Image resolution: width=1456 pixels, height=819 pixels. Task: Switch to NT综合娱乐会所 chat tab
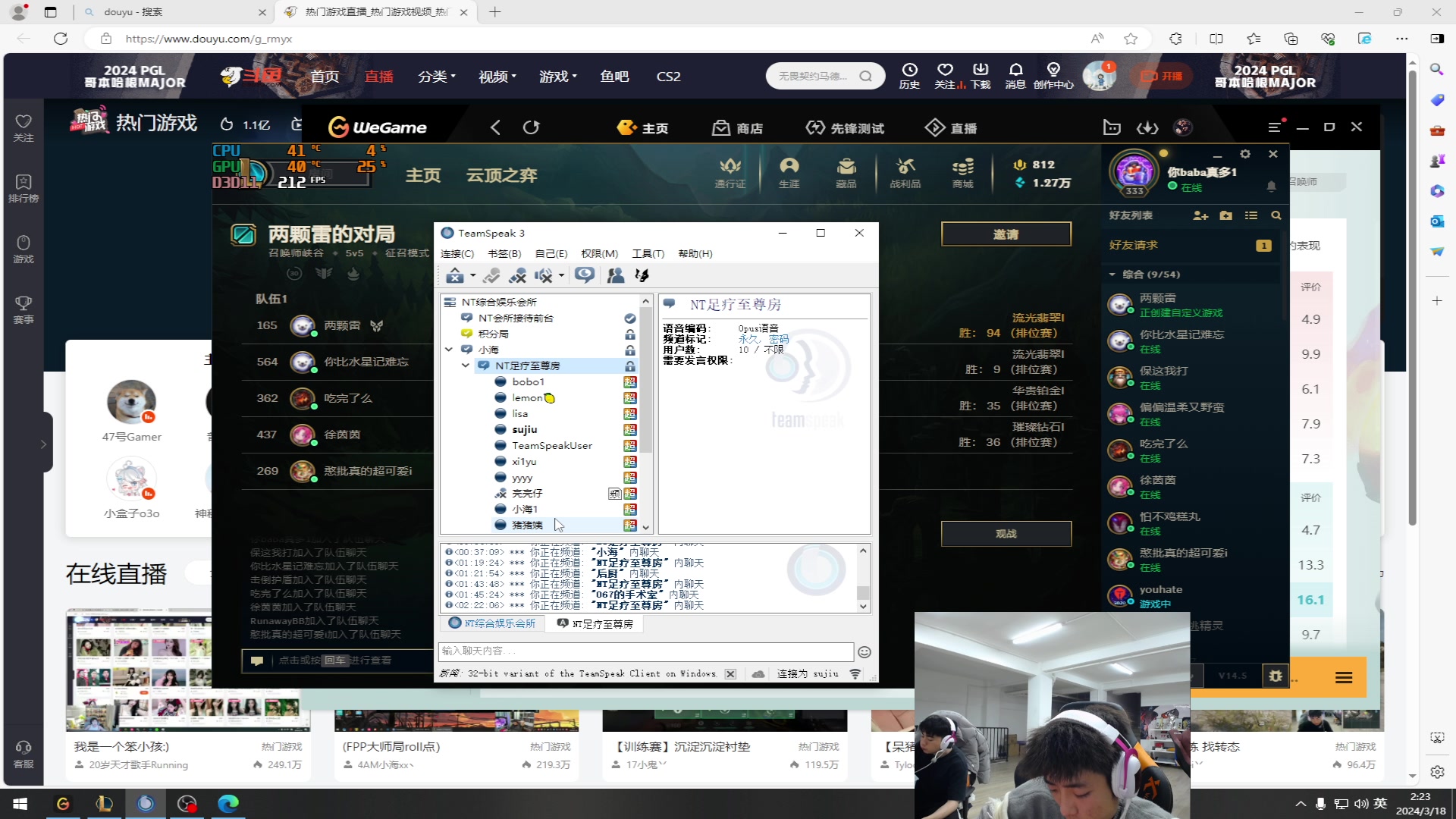pyautogui.click(x=492, y=623)
